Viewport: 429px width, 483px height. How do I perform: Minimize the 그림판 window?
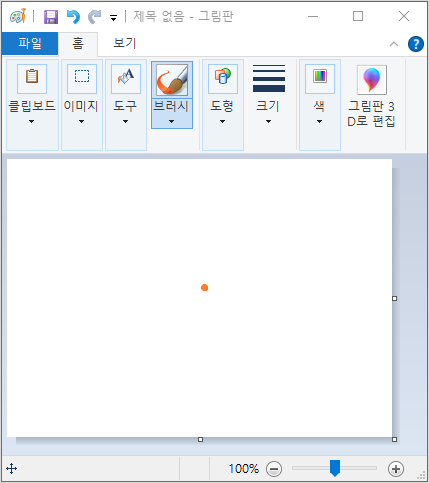click(x=313, y=16)
